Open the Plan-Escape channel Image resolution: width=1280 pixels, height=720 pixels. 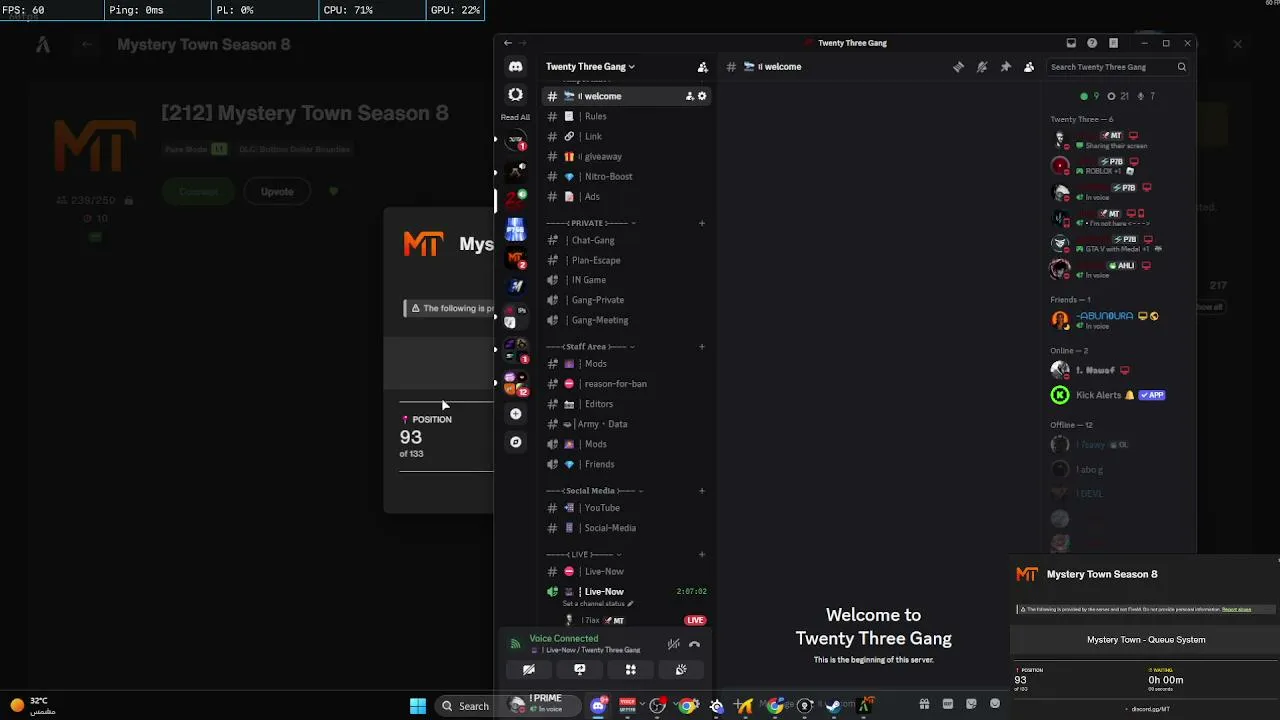pyautogui.click(x=627, y=260)
